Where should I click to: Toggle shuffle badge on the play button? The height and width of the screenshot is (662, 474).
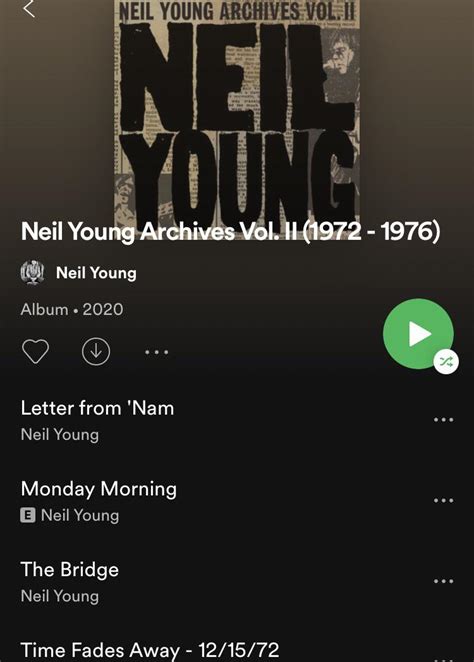coord(446,361)
